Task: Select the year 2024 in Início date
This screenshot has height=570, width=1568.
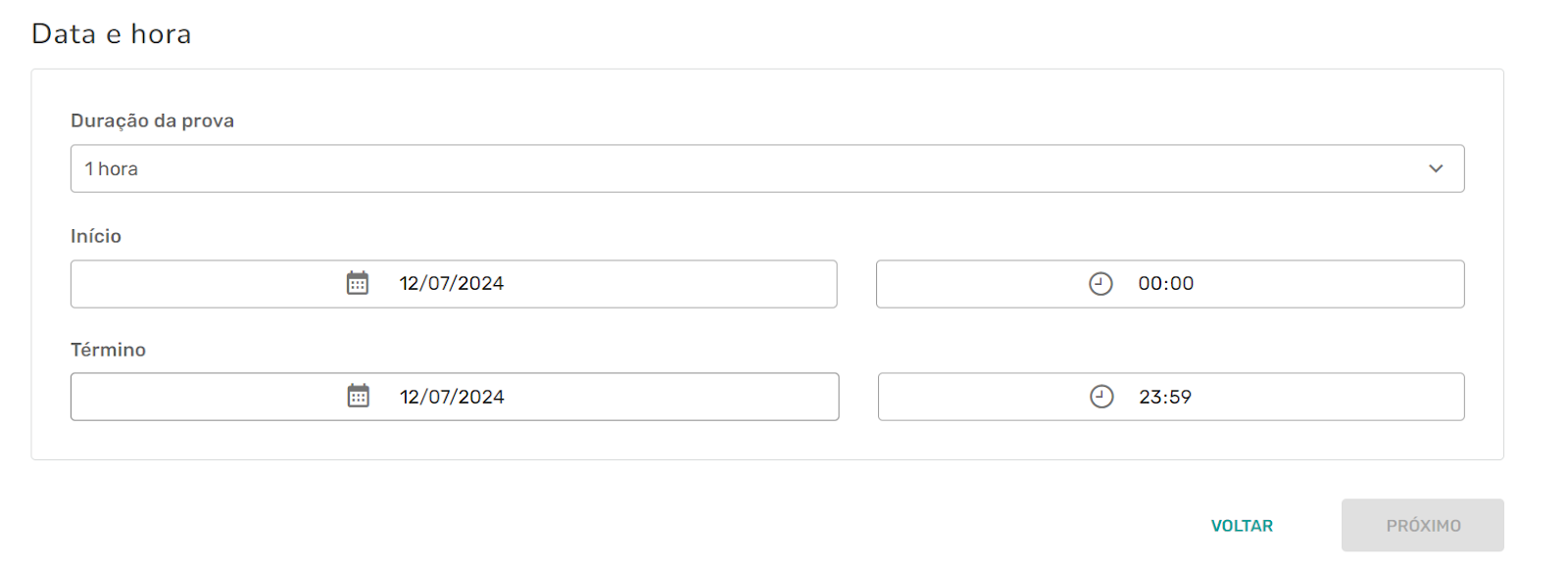Action: click(481, 284)
